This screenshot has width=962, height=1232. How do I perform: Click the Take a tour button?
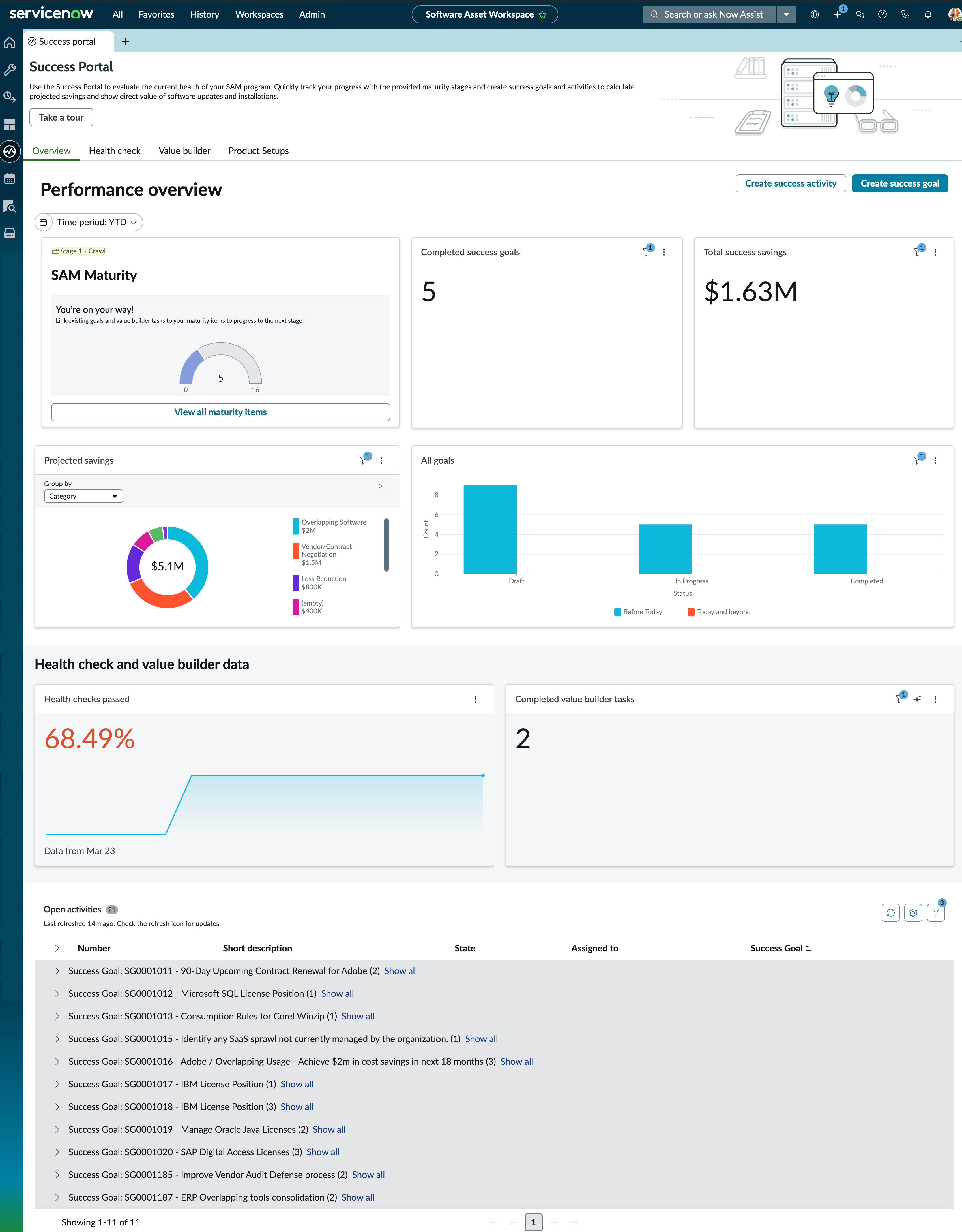point(61,117)
